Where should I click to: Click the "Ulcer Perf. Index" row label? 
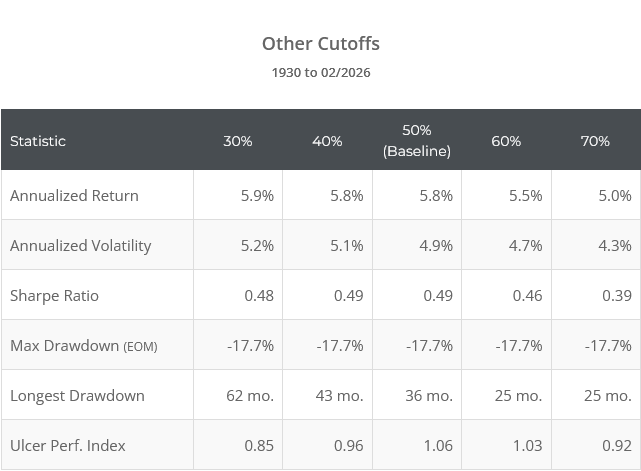click(68, 445)
